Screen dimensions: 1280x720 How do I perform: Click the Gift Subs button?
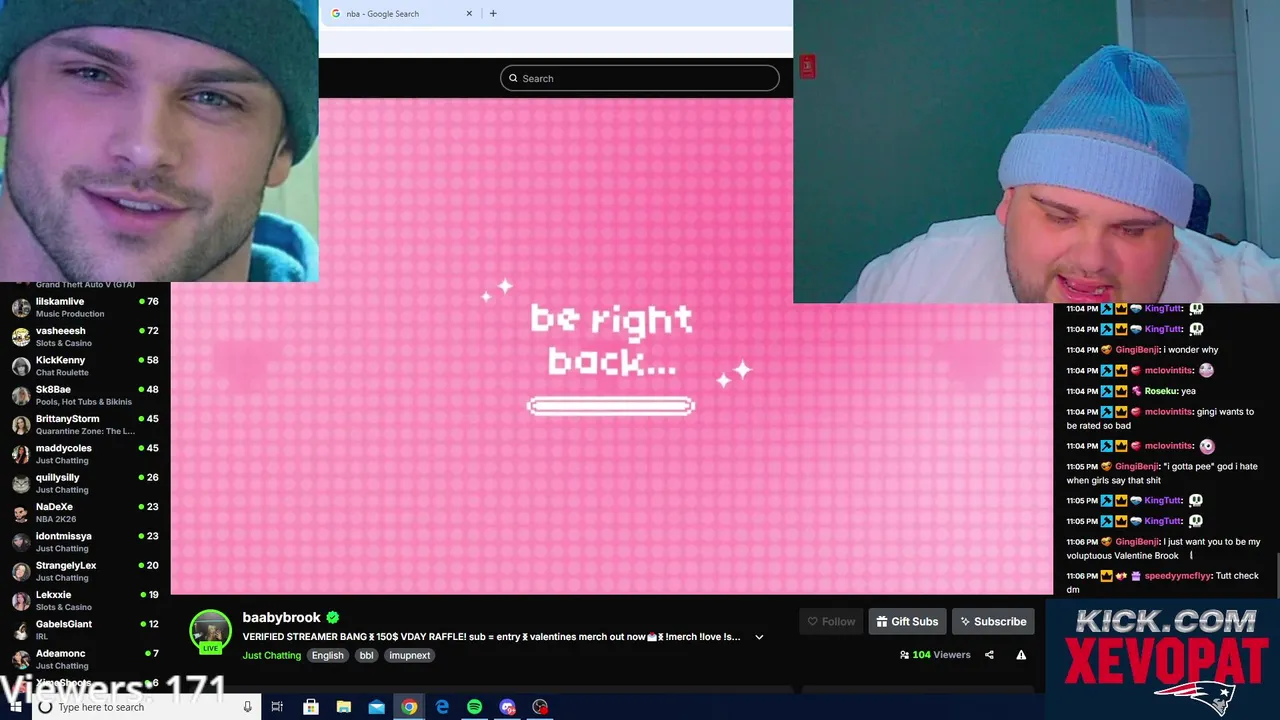coord(908,622)
